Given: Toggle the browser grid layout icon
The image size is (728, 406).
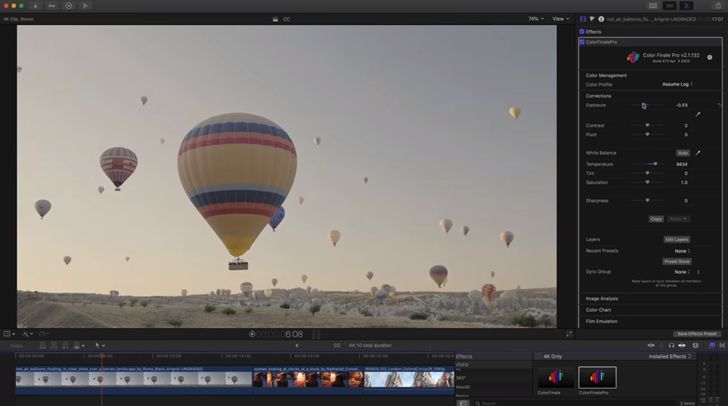Looking at the screenshot, I should [x=653, y=6].
